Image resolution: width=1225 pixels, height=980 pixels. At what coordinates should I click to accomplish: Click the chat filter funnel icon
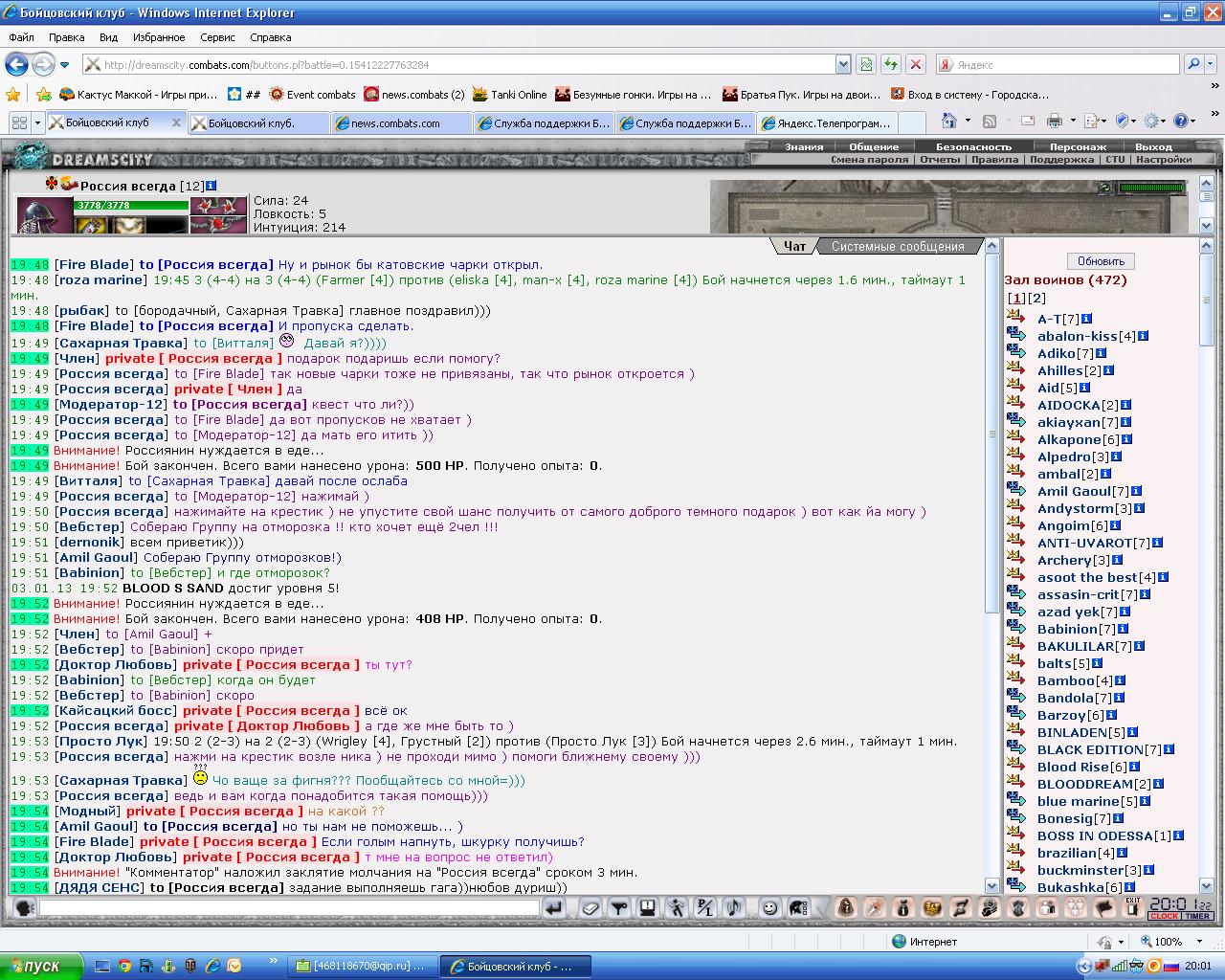618,908
